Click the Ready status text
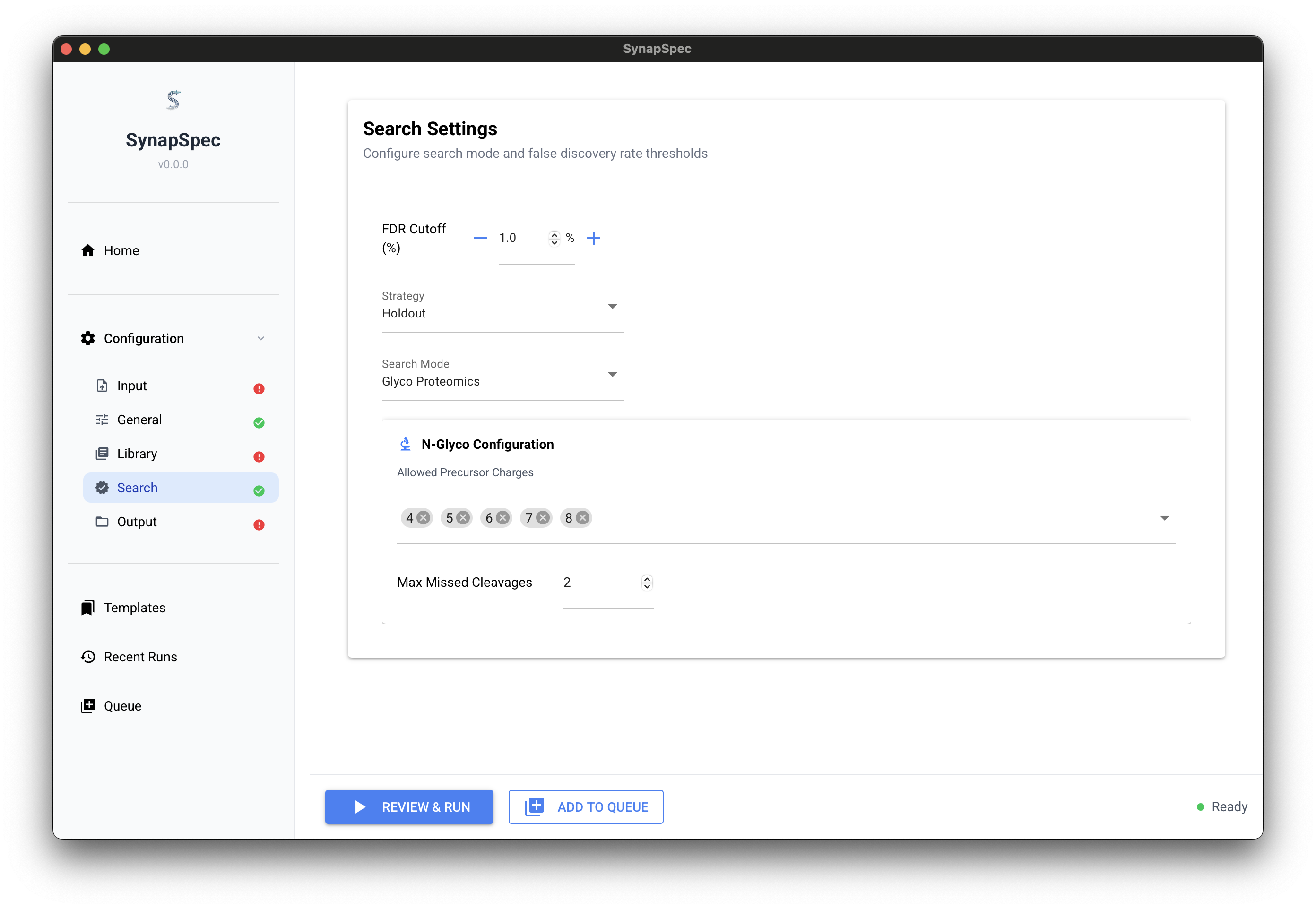The image size is (1316, 909). point(1229,807)
